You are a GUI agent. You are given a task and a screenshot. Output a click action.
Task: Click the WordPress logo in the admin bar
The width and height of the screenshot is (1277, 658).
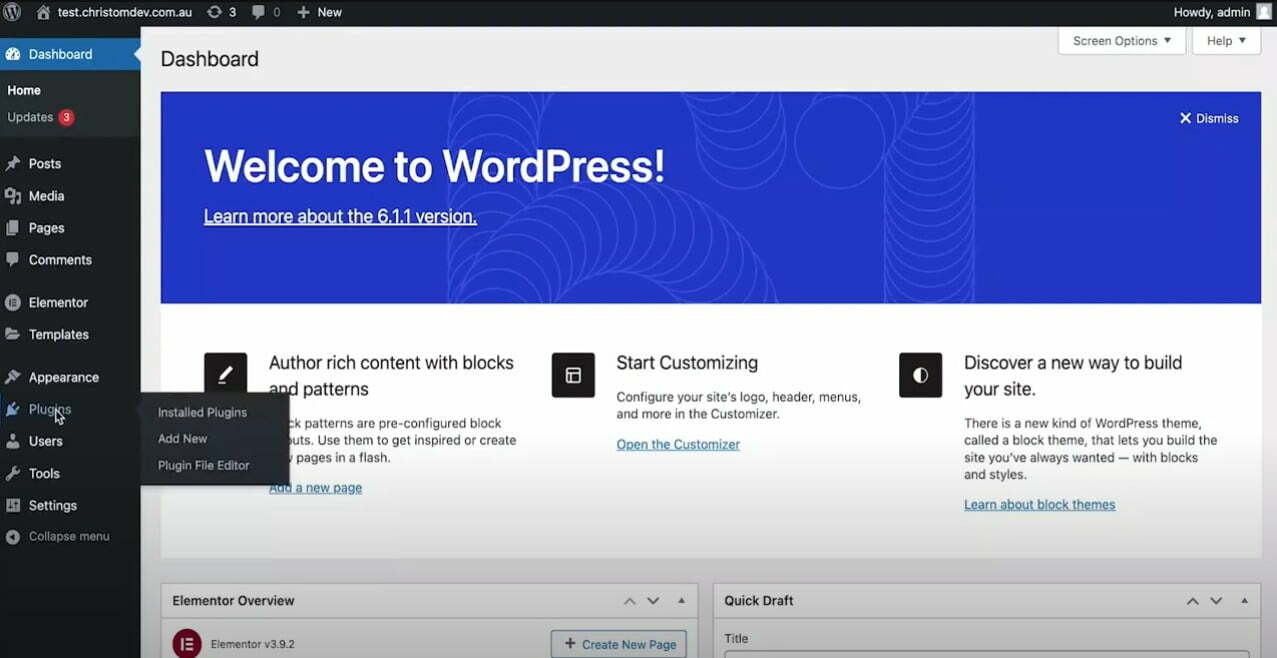pyautogui.click(x=12, y=12)
